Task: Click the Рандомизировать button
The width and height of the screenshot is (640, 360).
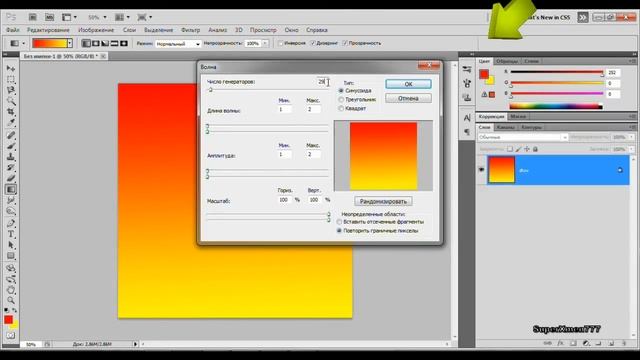Action: pyautogui.click(x=383, y=201)
